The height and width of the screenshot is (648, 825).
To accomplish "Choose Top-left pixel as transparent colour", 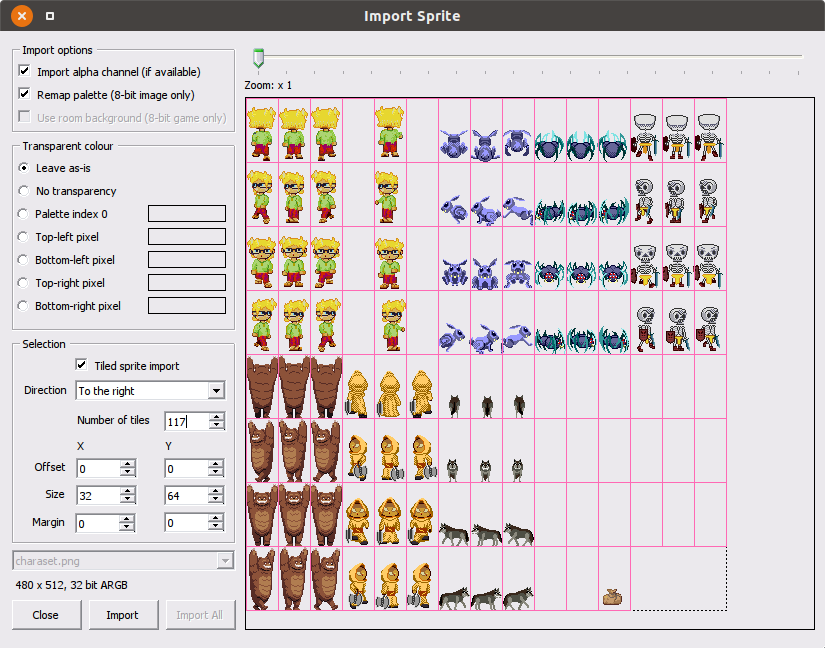I will [23, 237].
